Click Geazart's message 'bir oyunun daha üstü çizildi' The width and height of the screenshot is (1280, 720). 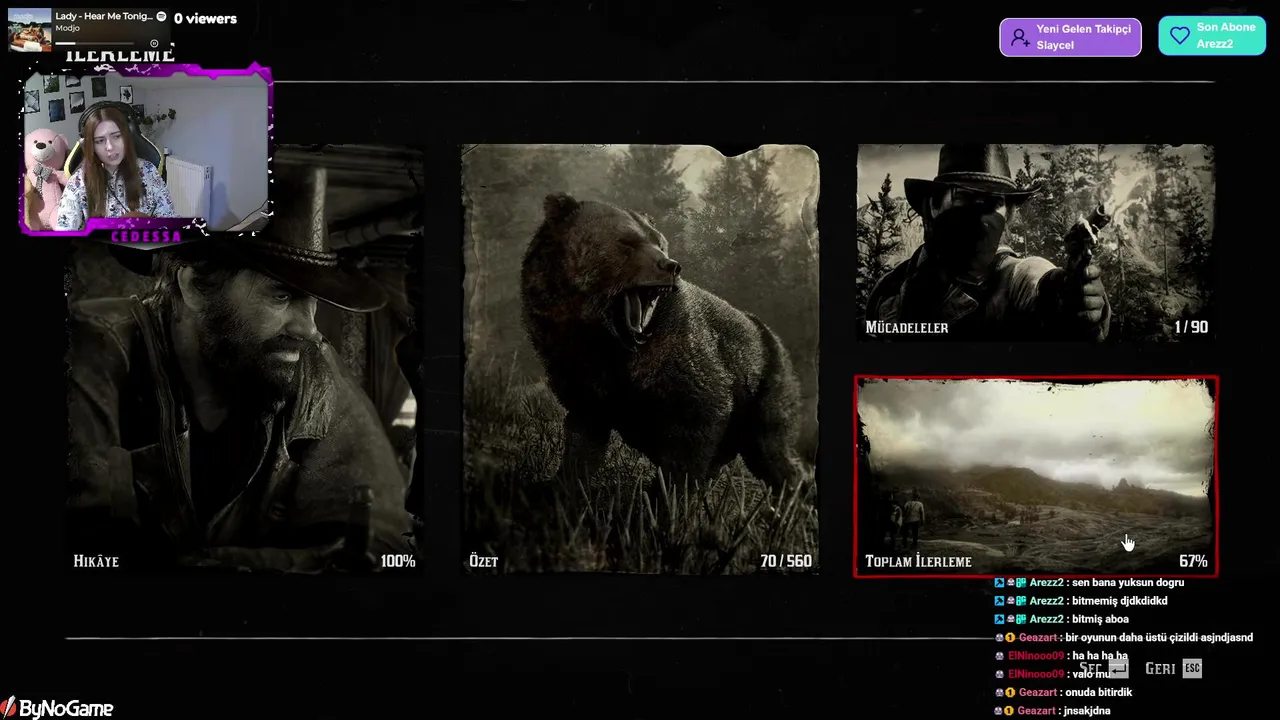click(1159, 637)
